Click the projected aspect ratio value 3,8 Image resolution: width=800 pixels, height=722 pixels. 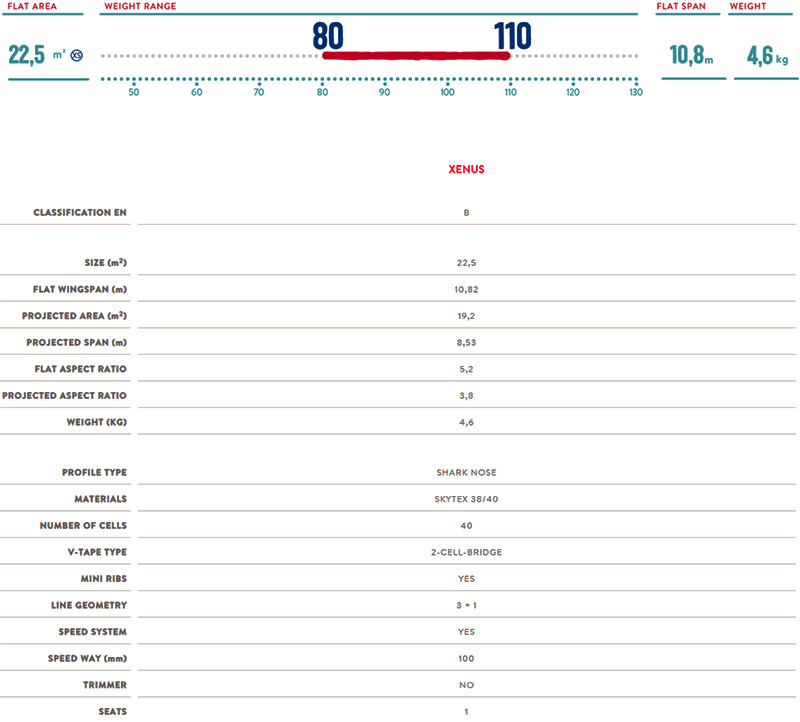466,395
